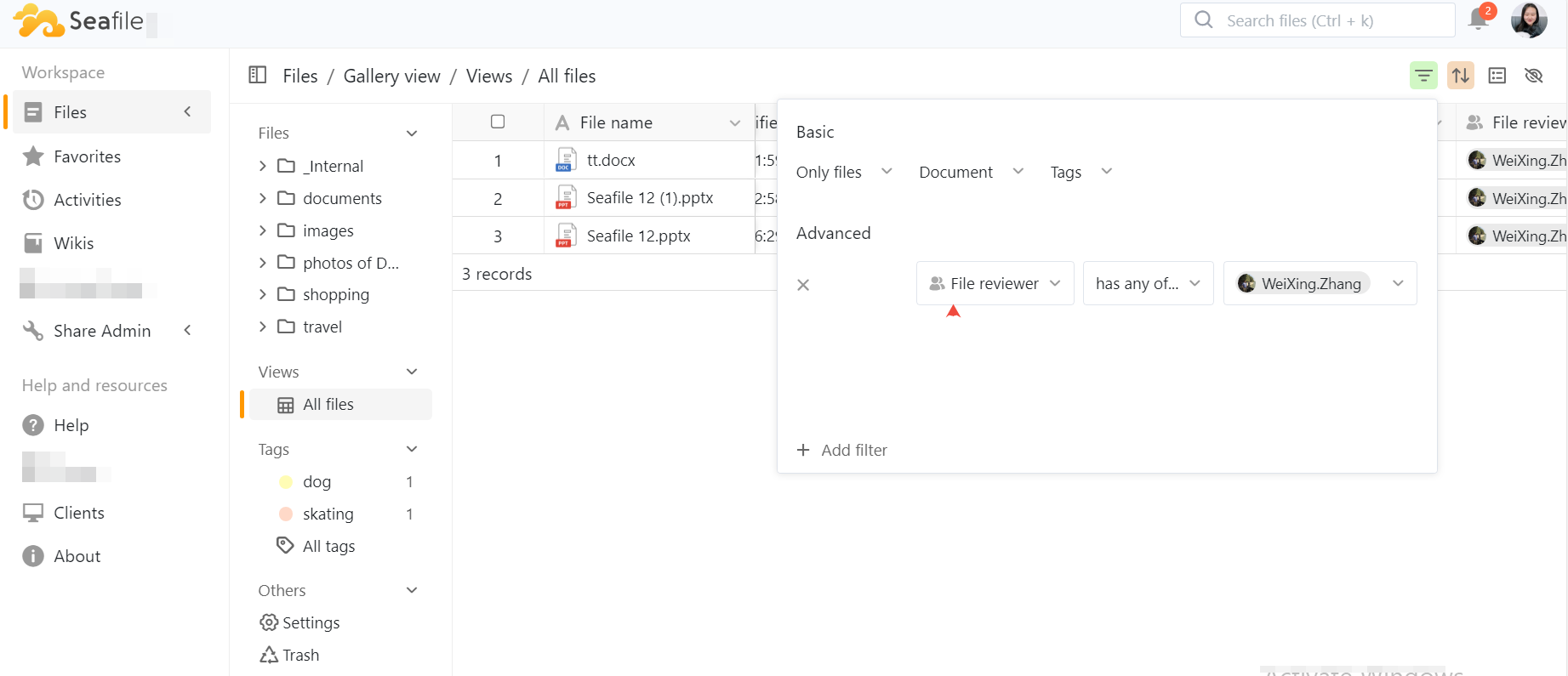
Task: Select the yellow dog tag
Action: coord(316,482)
